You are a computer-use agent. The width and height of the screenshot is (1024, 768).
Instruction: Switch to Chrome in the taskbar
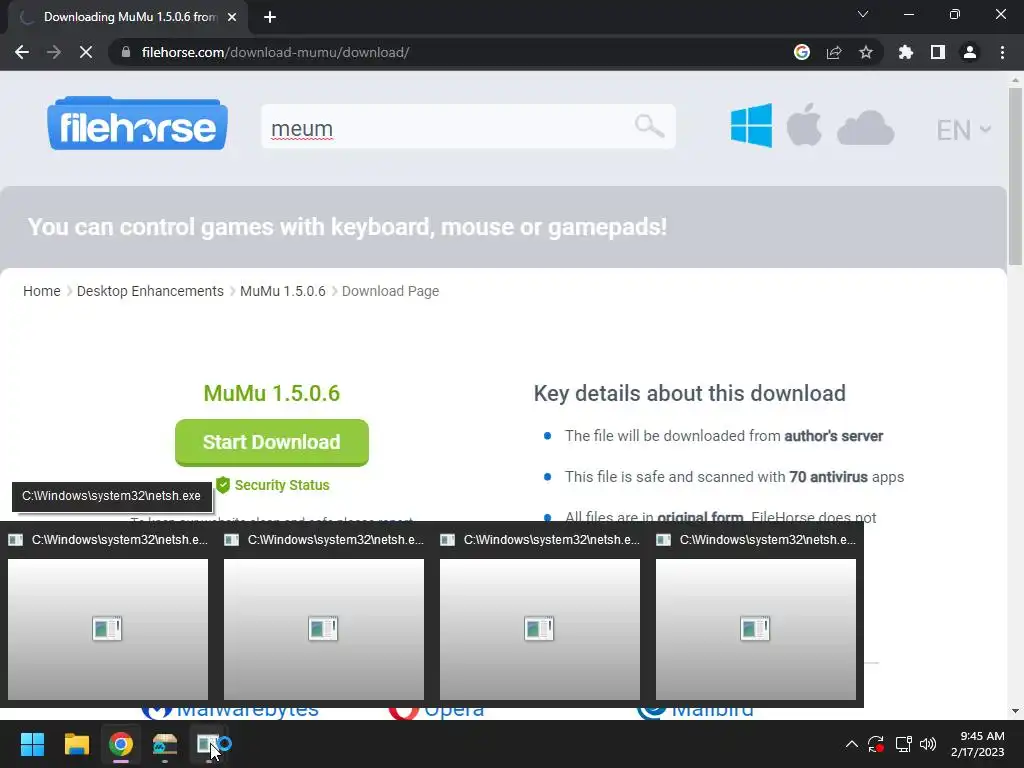121,744
